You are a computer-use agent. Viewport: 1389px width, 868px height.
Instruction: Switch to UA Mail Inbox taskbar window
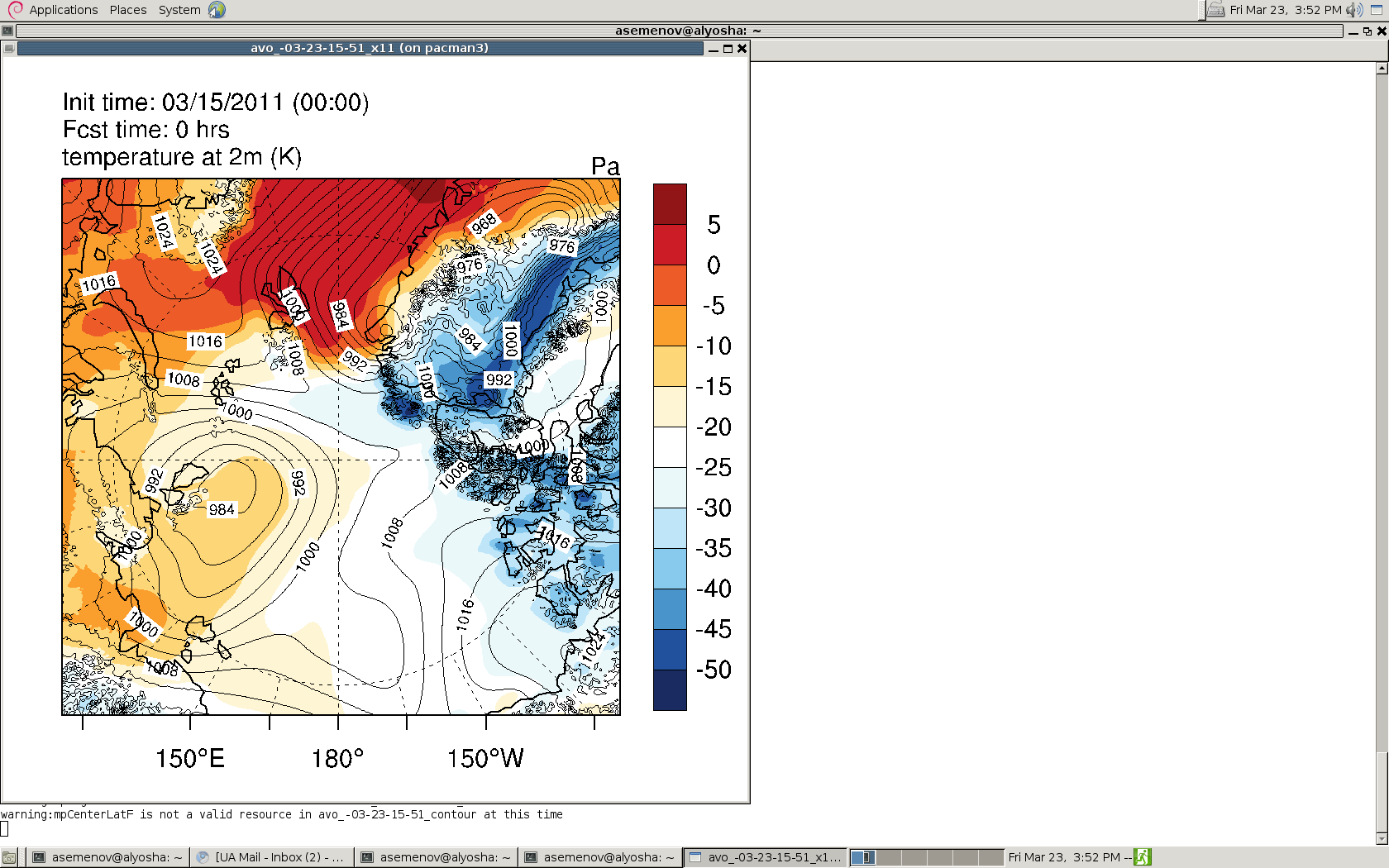tap(272, 857)
